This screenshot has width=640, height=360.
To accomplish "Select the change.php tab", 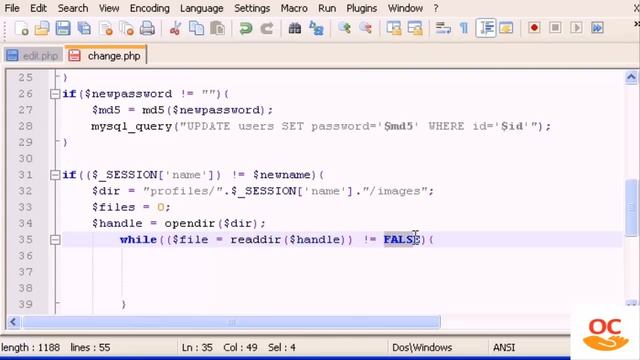I will click(105, 55).
